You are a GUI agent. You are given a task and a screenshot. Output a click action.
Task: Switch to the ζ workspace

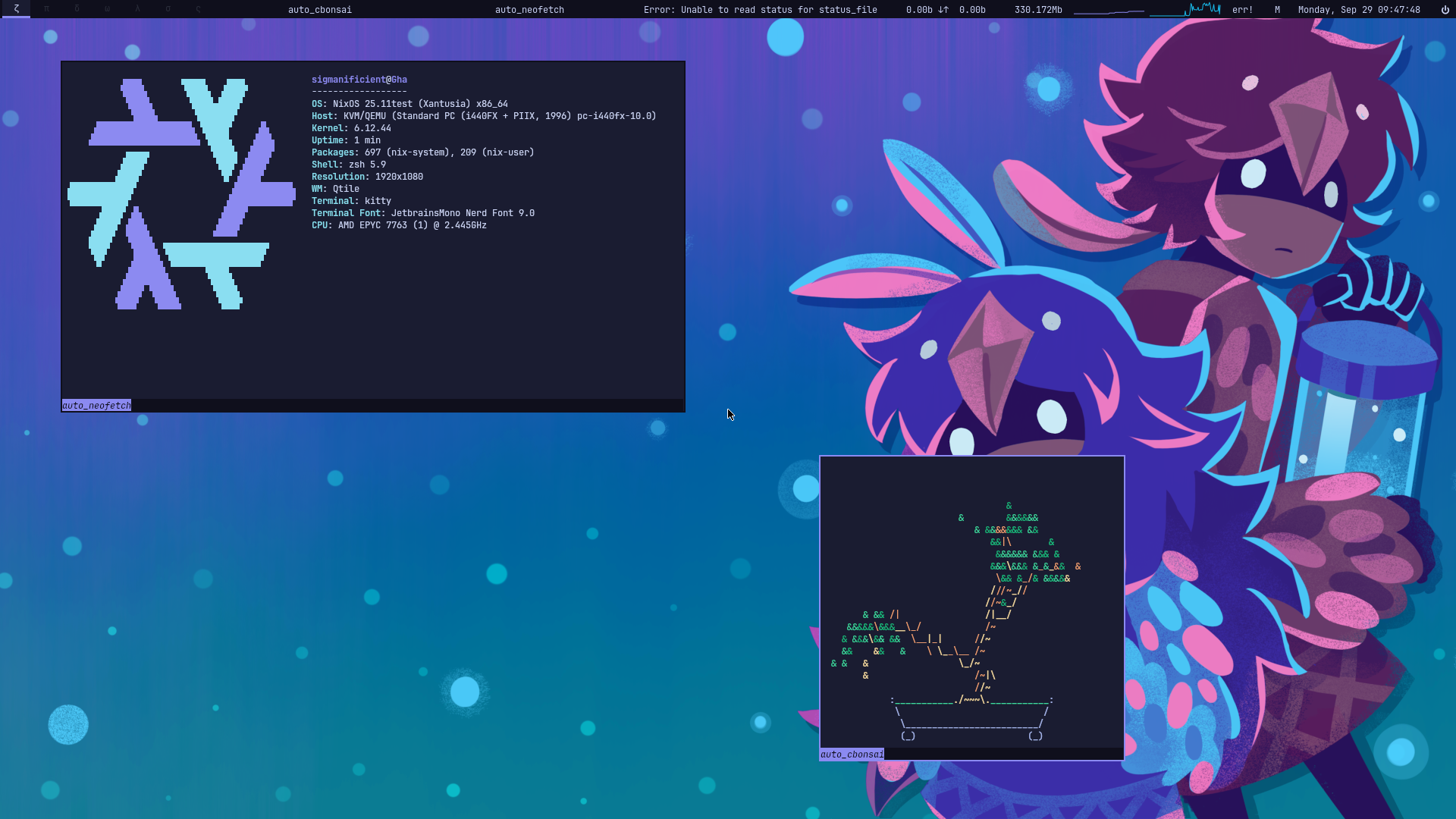click(16, 9)
